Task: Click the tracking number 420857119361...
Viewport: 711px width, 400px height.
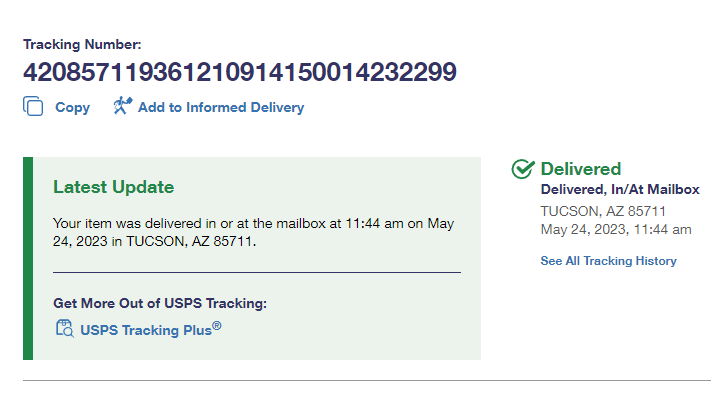Action: click(240, 72)
